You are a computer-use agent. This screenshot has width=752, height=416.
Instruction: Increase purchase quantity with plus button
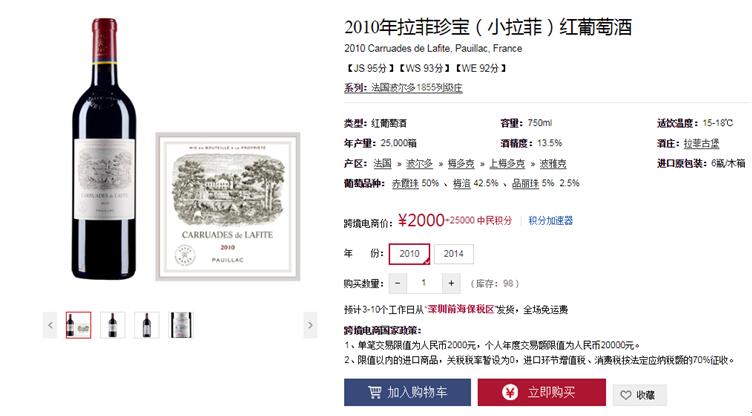click(x=451, y=284)
